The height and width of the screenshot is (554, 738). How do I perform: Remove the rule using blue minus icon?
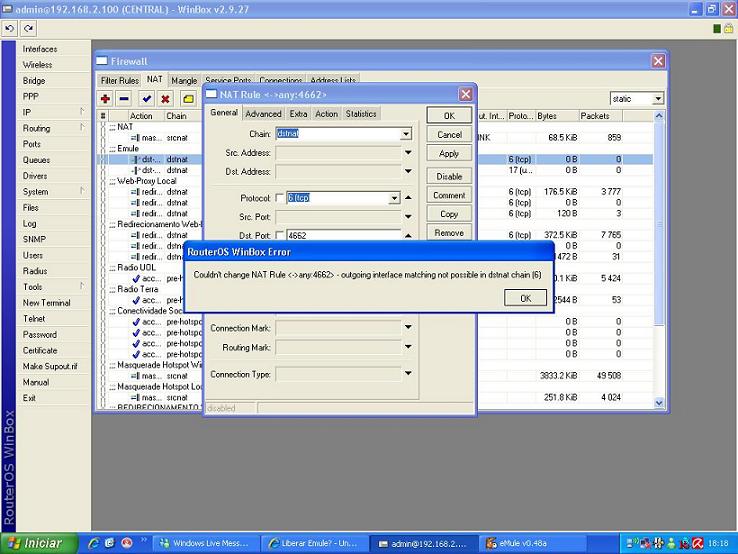pyautogui.click(x=124, y=99)
